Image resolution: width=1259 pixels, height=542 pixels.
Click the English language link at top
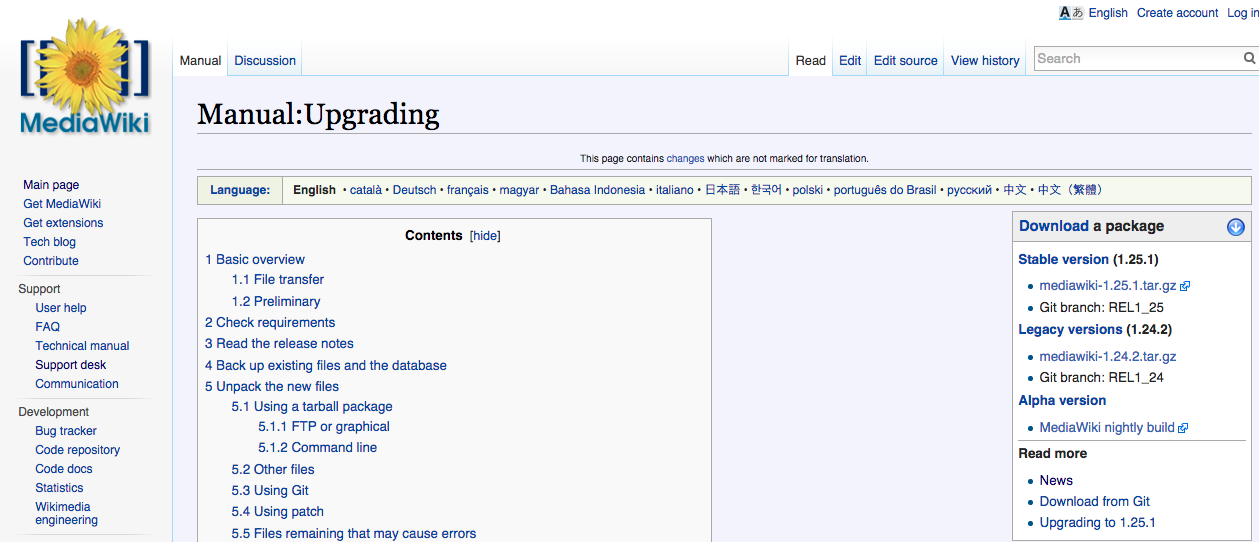[1108, 13]
